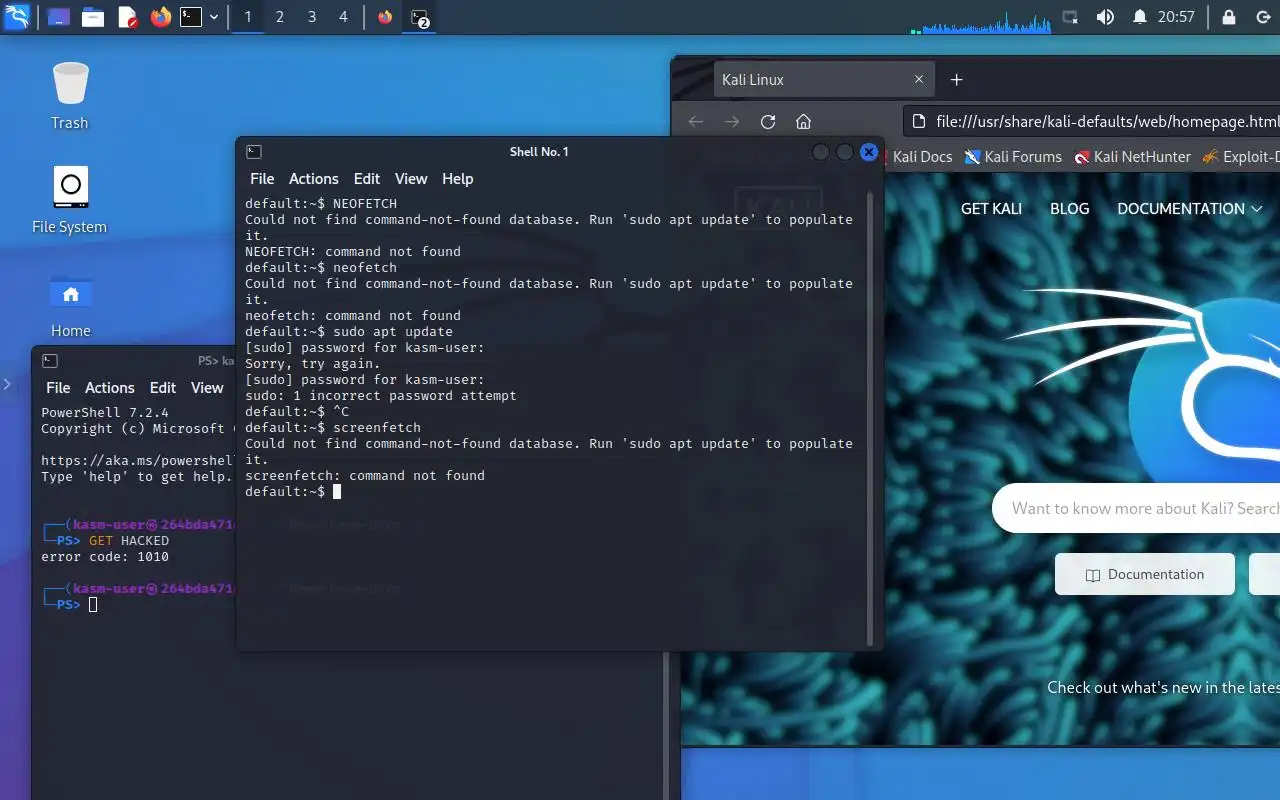Open the Kali applications menu icon
Screen dimensions: 1280x800
point(17,17)
